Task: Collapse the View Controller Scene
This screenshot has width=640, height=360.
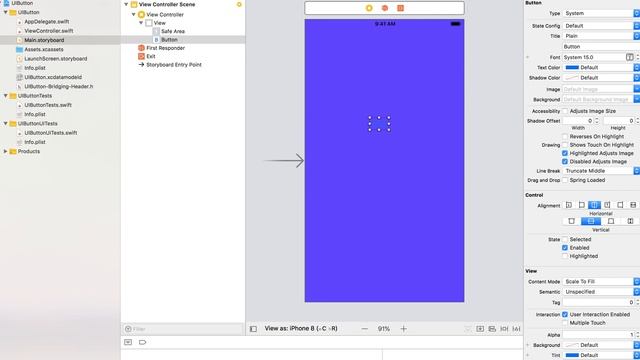Action: [126, 4]
